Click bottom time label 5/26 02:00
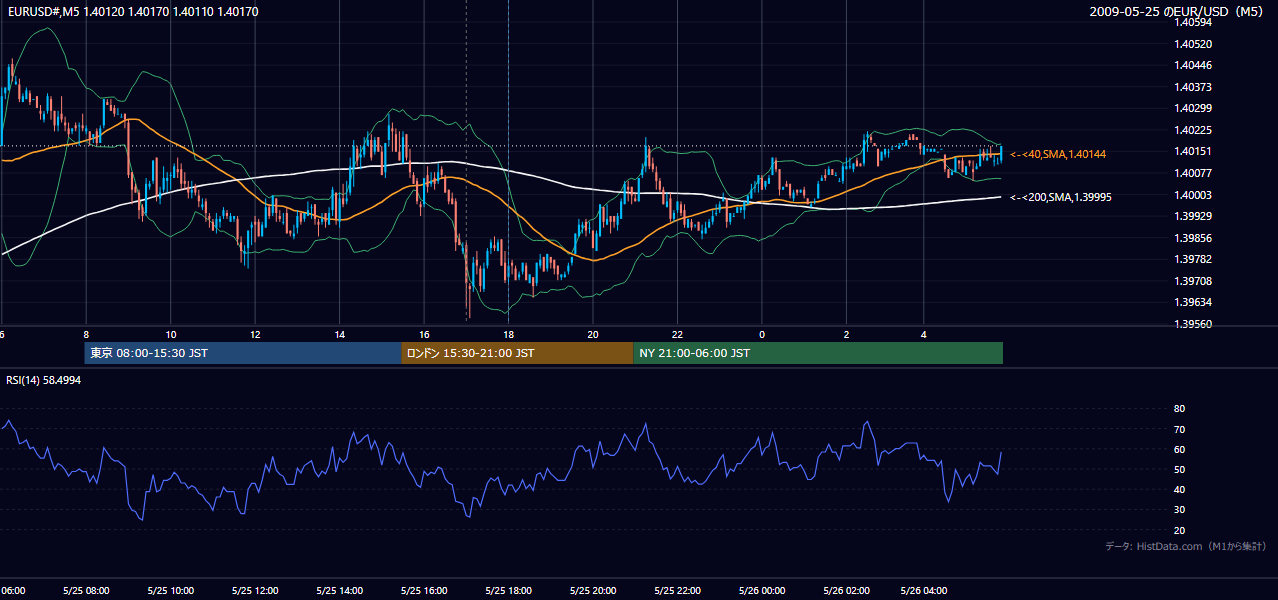The image size is (1278, 600). [x=845, y=590]
